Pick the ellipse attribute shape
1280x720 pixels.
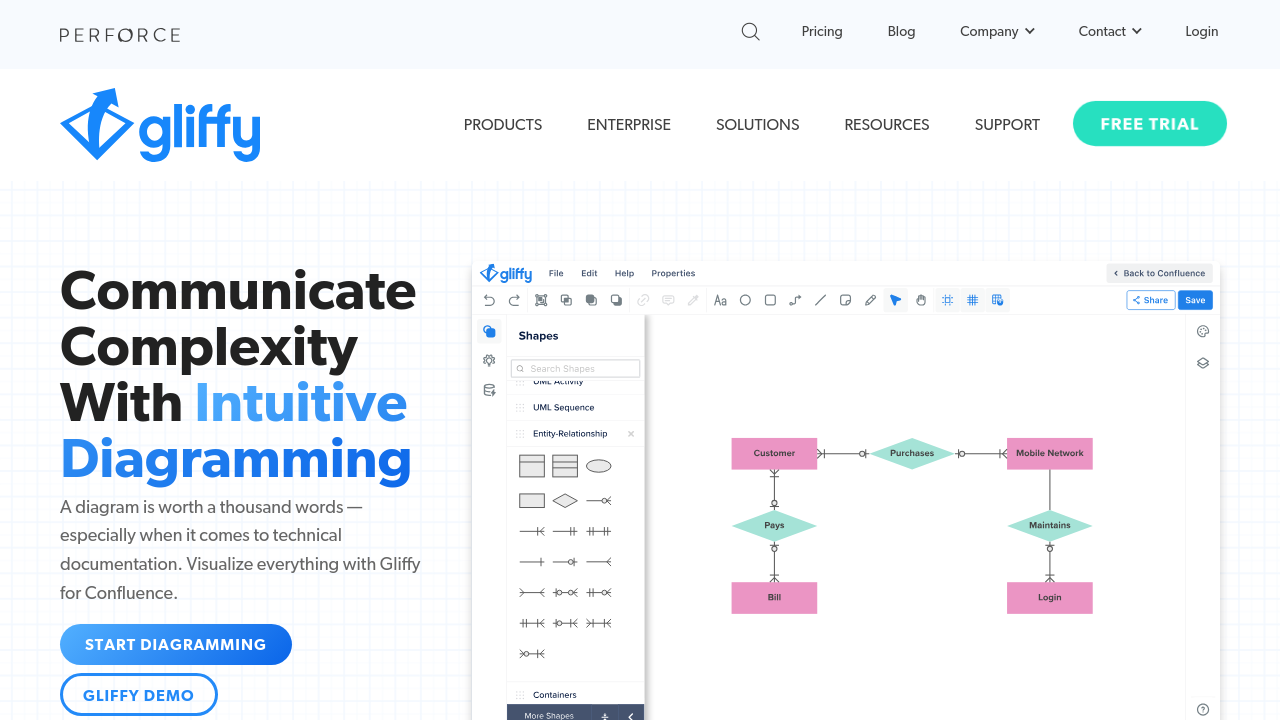598,466
